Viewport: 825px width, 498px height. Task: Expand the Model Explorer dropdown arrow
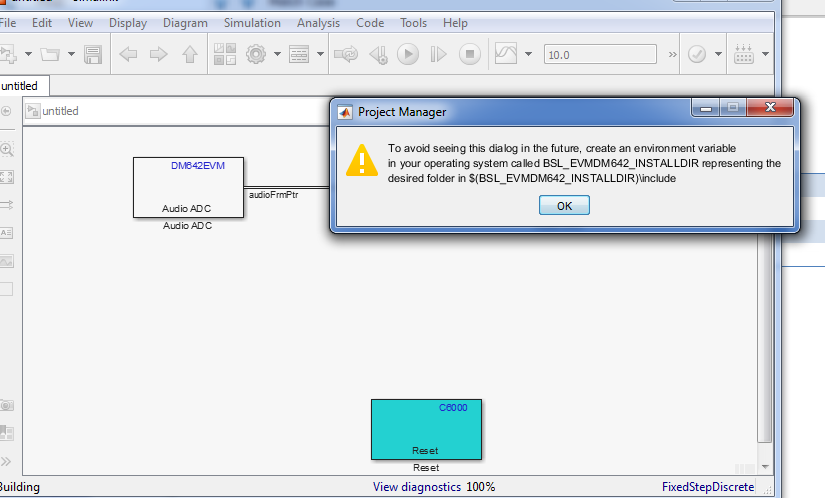tap(320, 54)
